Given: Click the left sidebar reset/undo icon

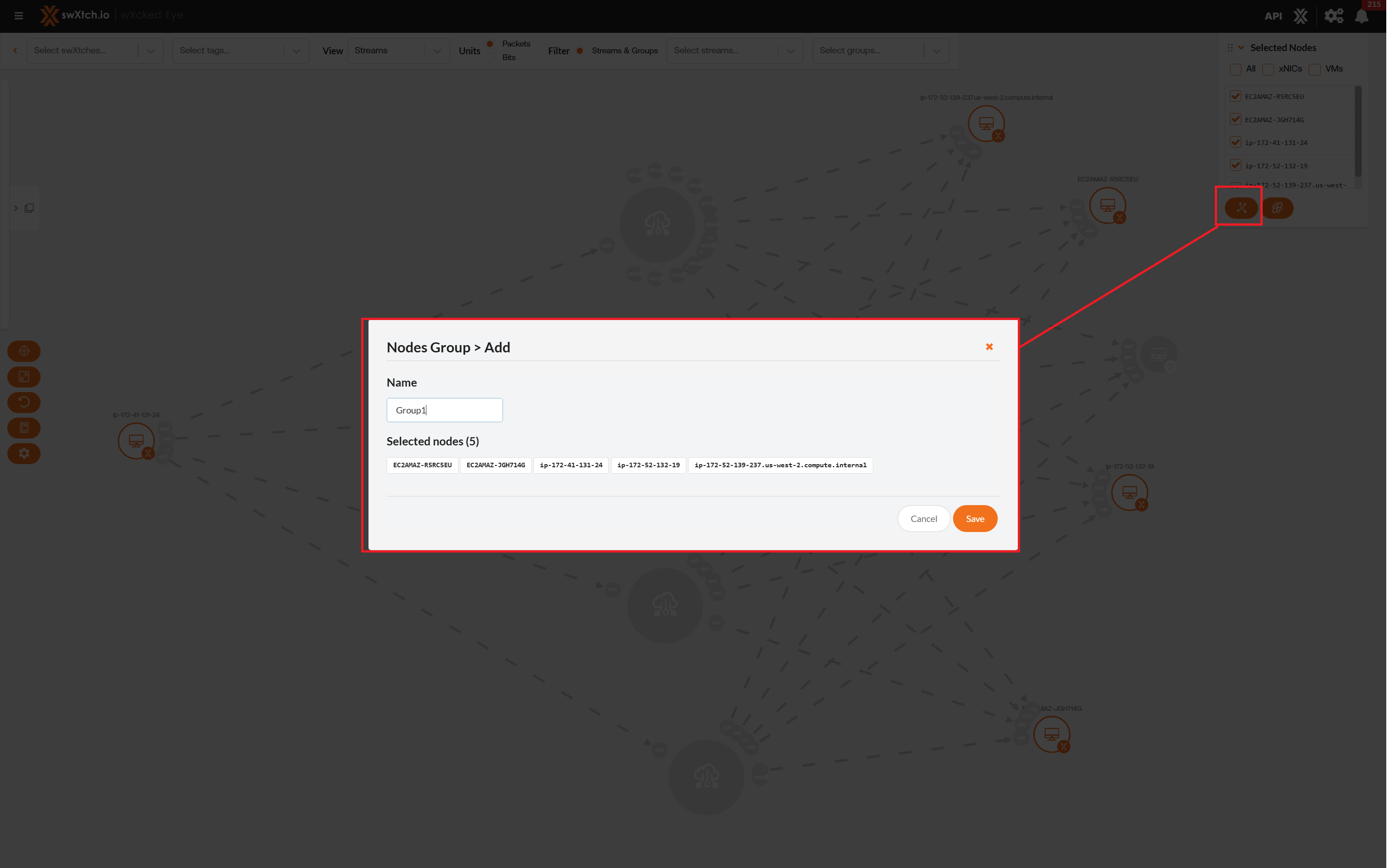Looking at the screenshot, I should [x=24, y=402].
